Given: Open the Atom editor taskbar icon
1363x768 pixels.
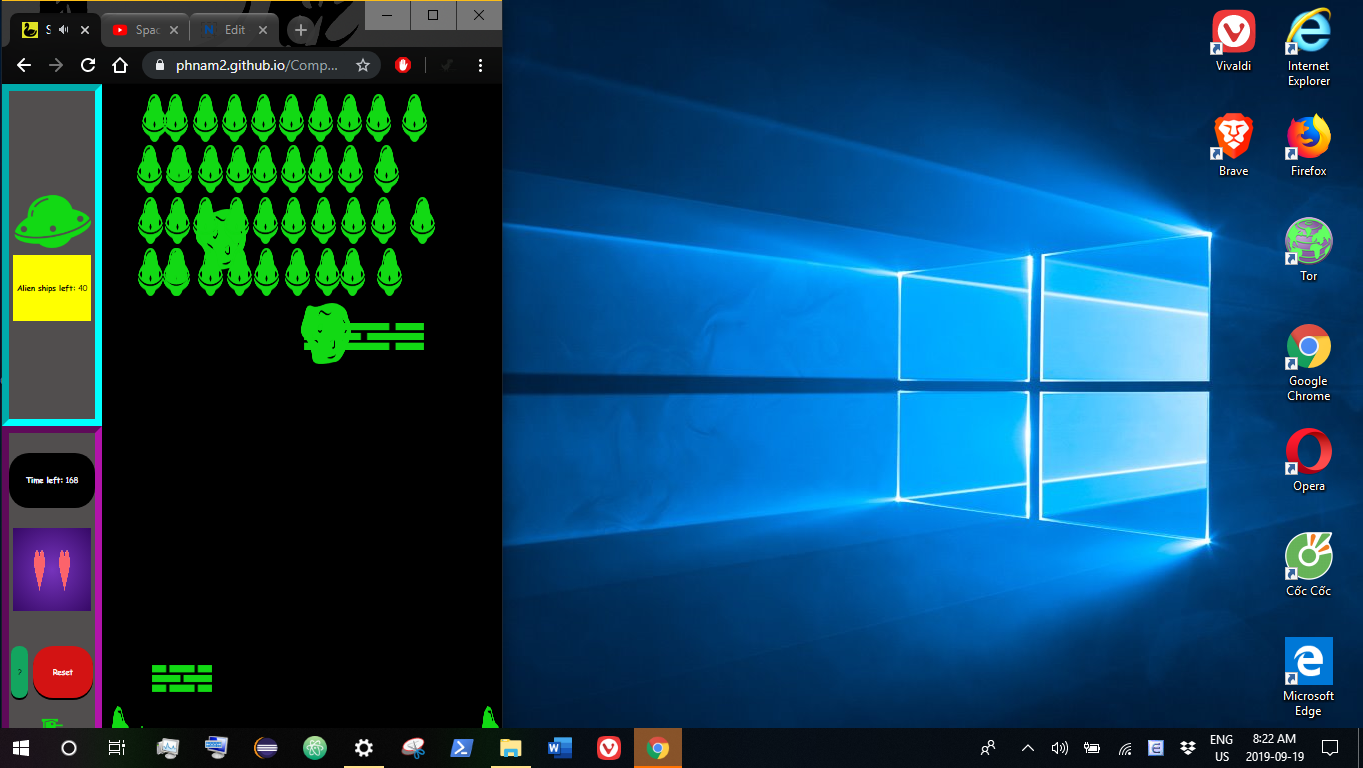Looking at the screenshot, I should coord(315,748).
